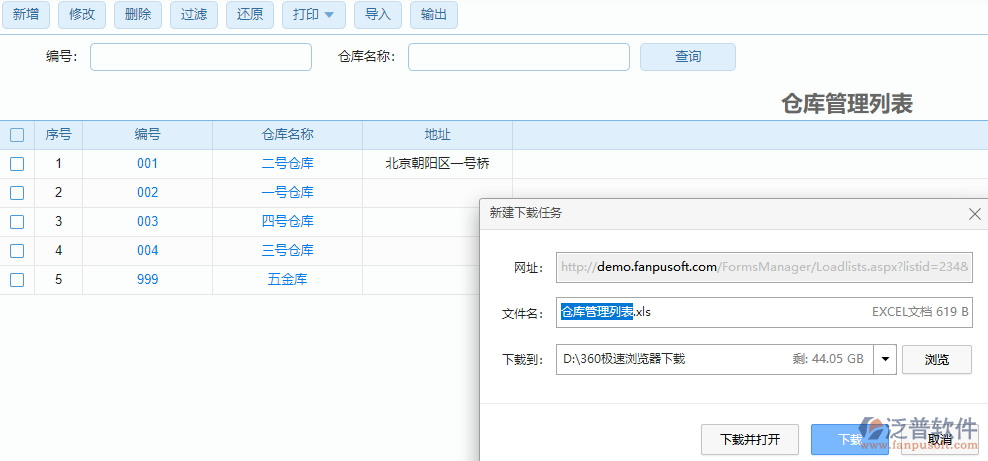Click the 导入 import button

click(x=378, y=15)
